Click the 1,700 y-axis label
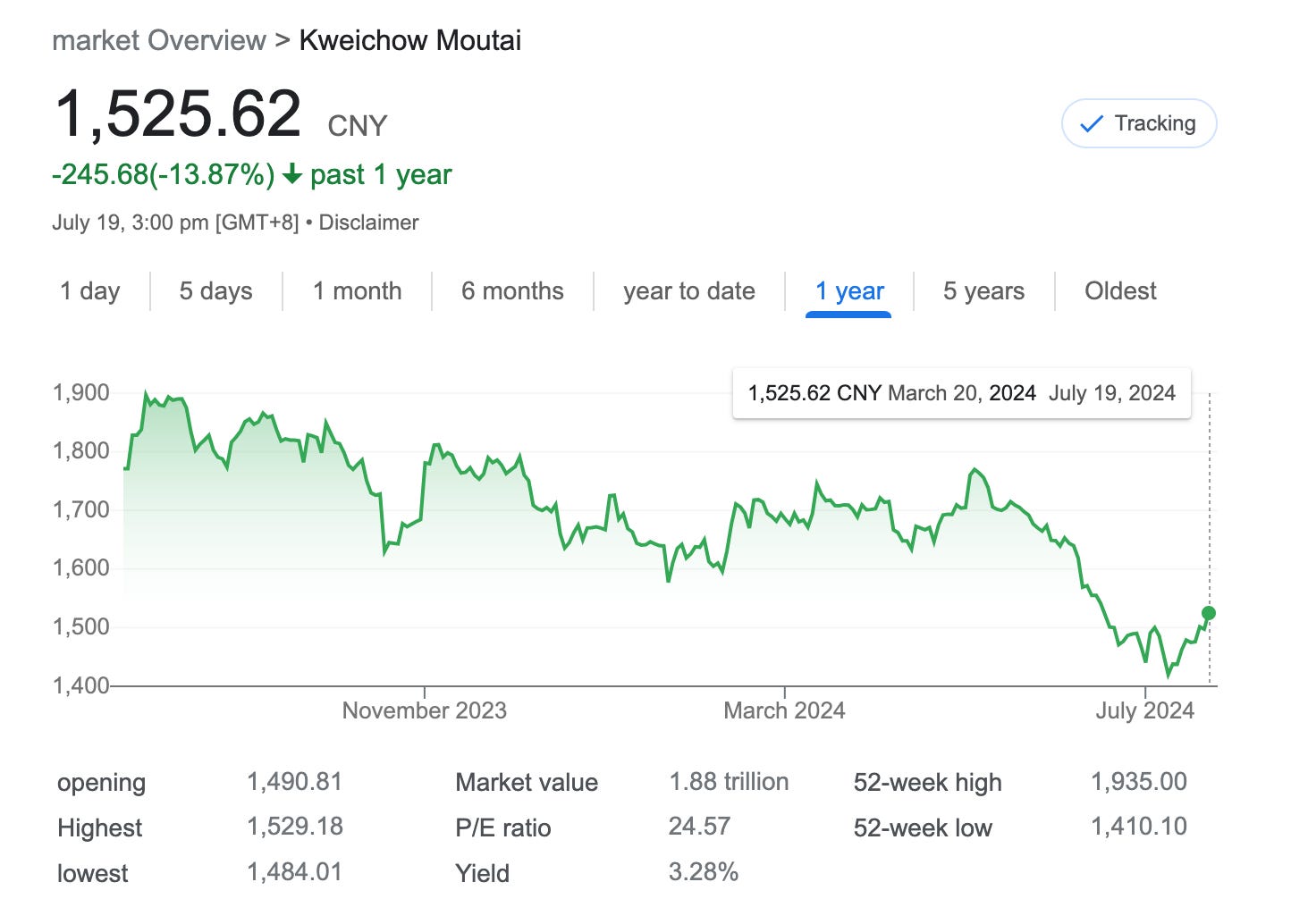This screenshot has height=924, width=1291. click(81, 510)
